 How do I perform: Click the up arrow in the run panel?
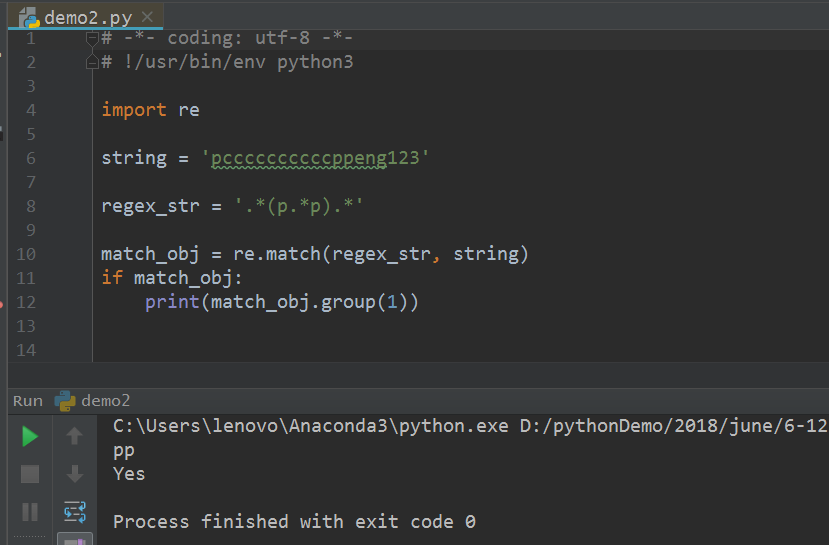75,436
